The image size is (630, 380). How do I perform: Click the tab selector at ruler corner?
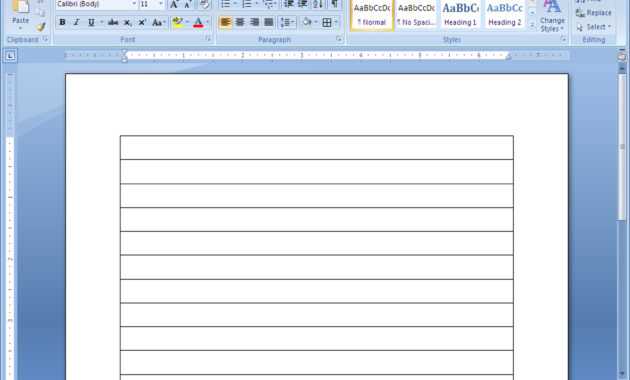click(x=10, y=55)
